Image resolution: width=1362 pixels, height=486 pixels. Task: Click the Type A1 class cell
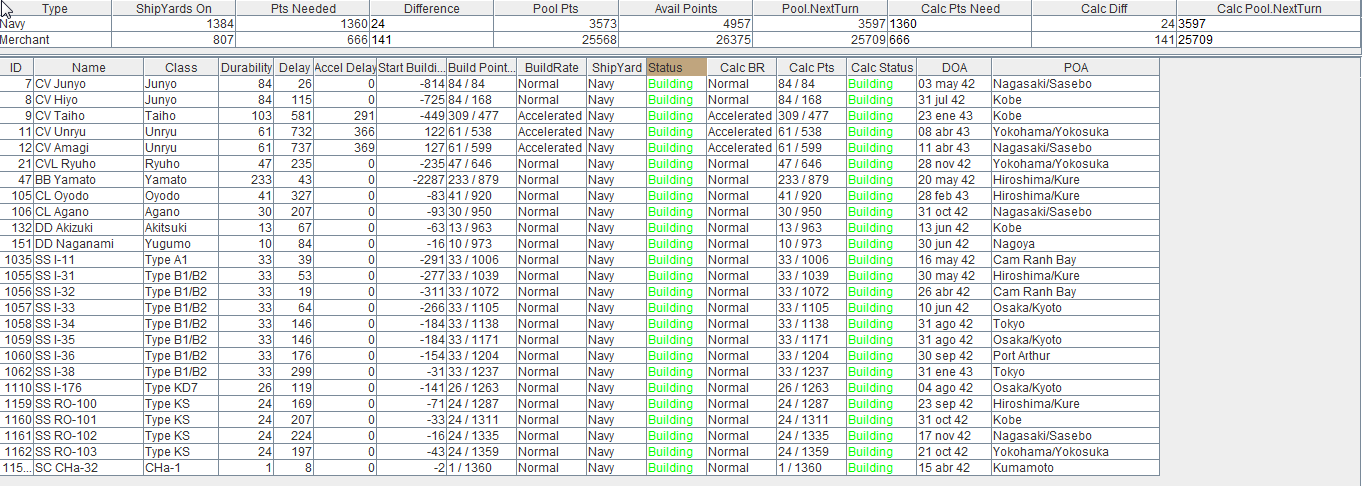181,260
